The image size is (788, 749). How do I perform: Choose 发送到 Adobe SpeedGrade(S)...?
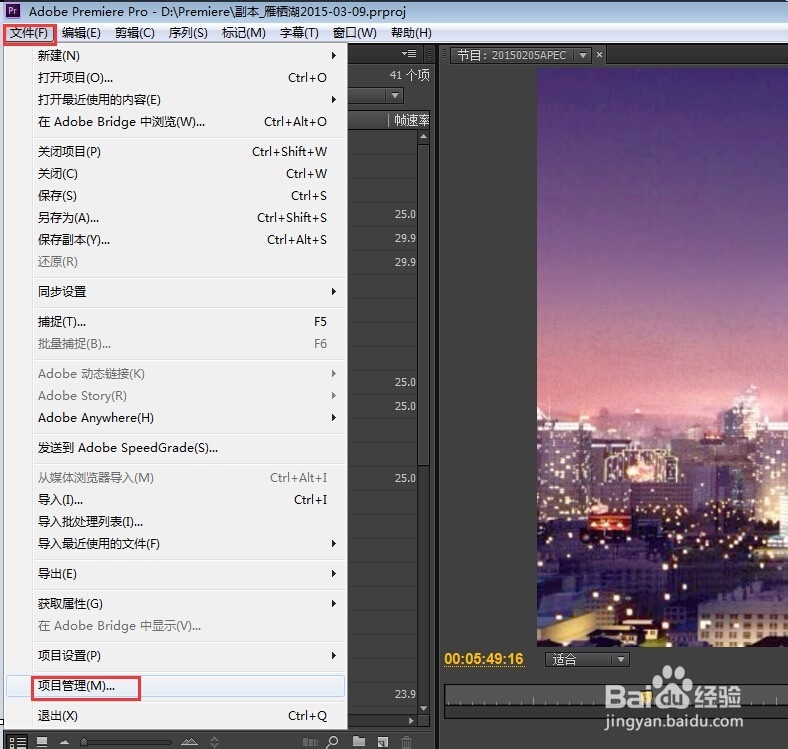(188, 448)
